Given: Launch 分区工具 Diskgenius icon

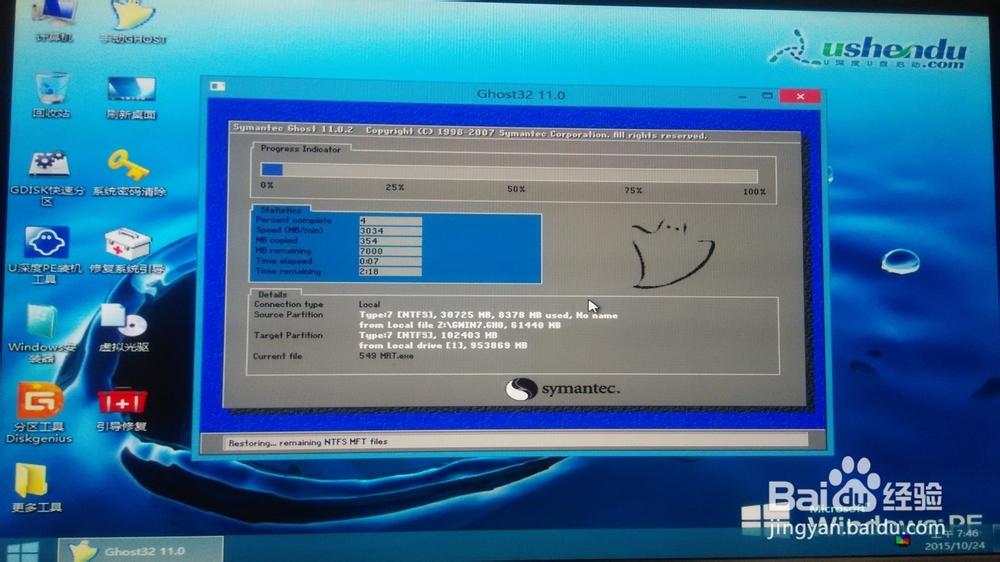Looking at the screenshot, I should 40,413.
